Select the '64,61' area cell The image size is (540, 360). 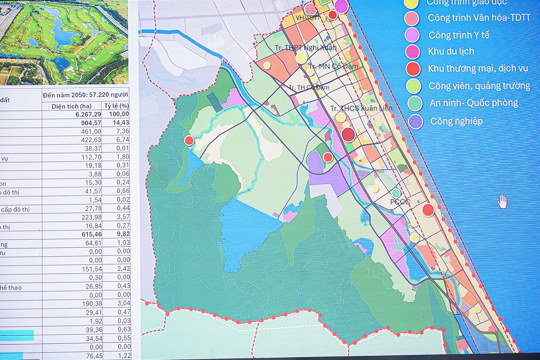pos(93,243)
